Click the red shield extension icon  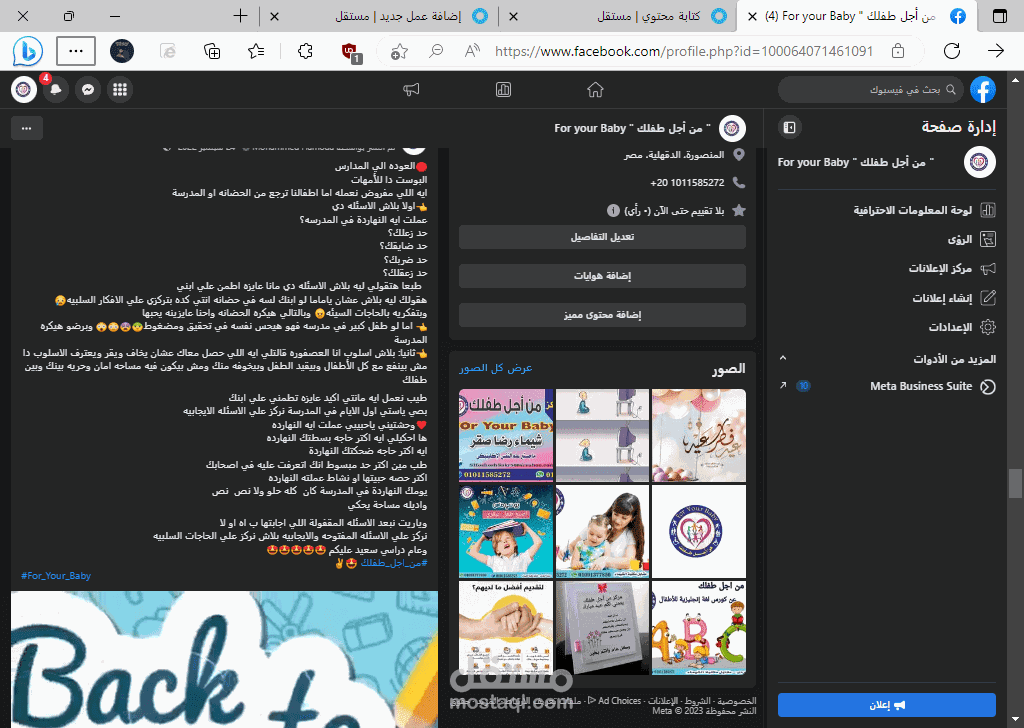[x=351, y=52]
